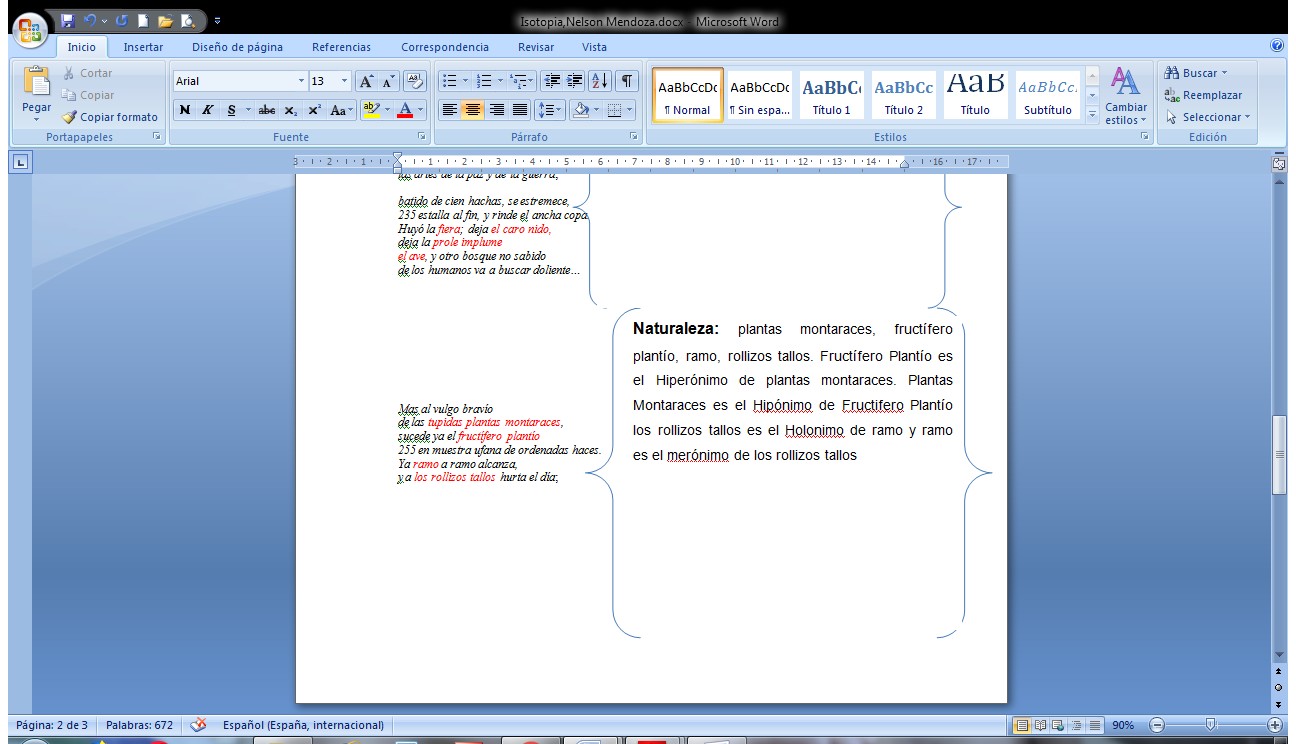Apply the Título 1 style
This screenshot has width=1296, height=744.
pyautogui.click(x=831, y=96)
